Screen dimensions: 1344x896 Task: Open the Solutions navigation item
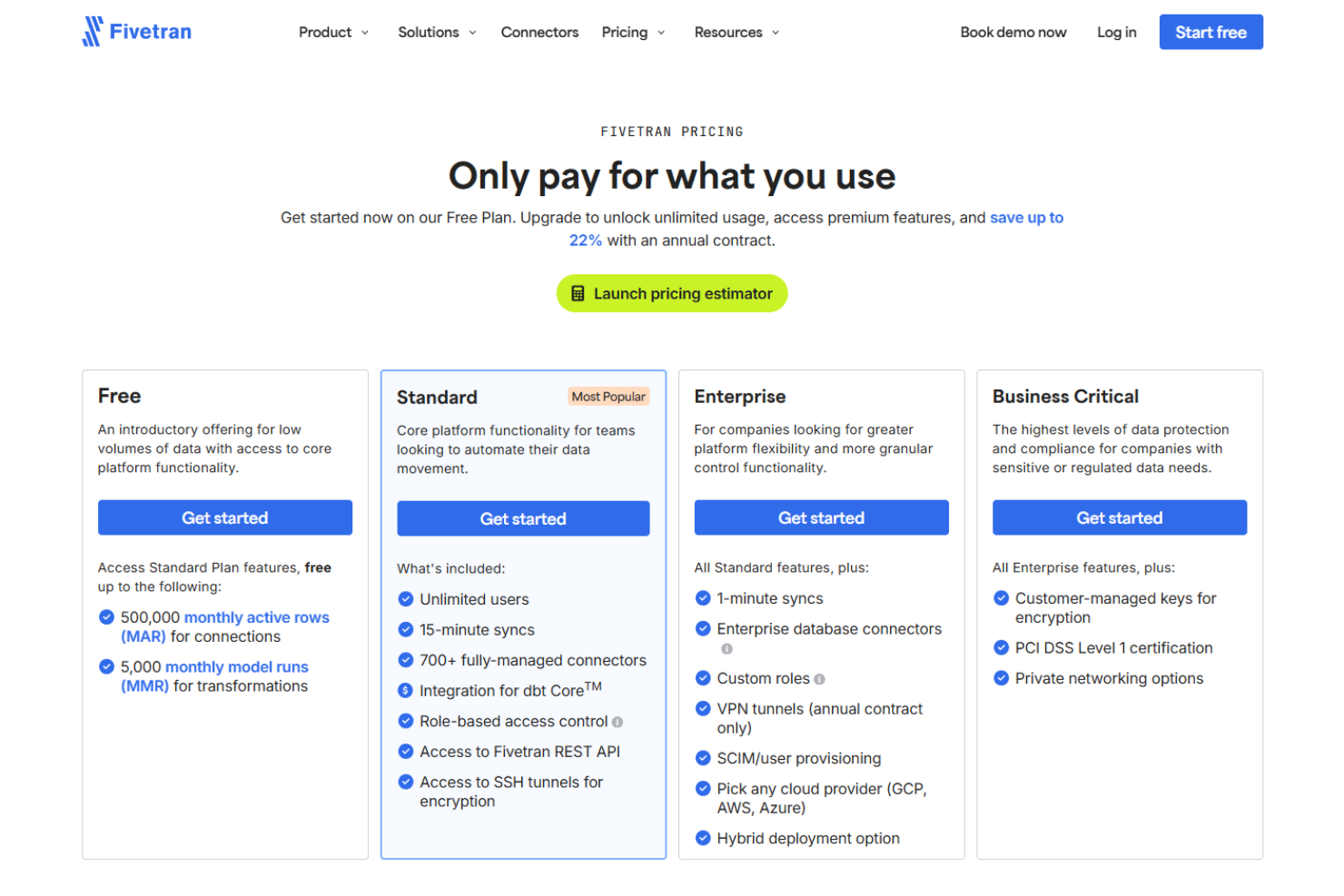(x=429, y=33)
